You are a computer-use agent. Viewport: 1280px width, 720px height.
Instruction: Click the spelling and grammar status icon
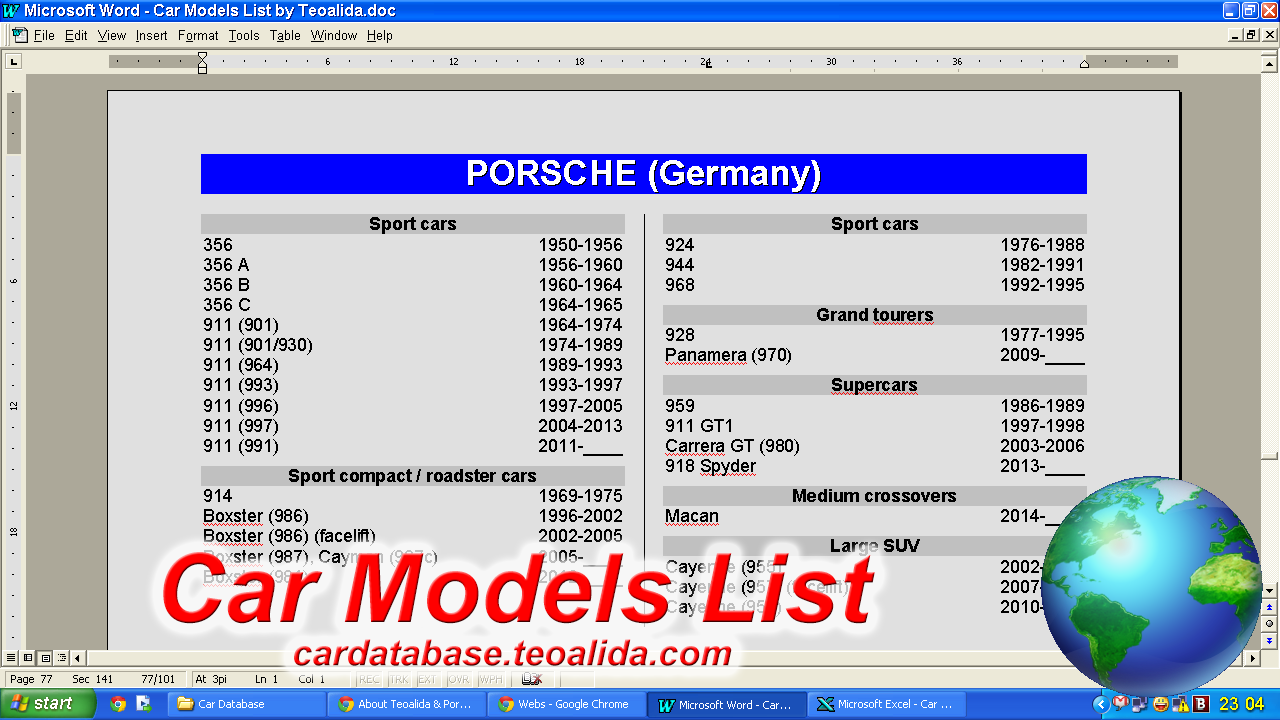point(531,679)
